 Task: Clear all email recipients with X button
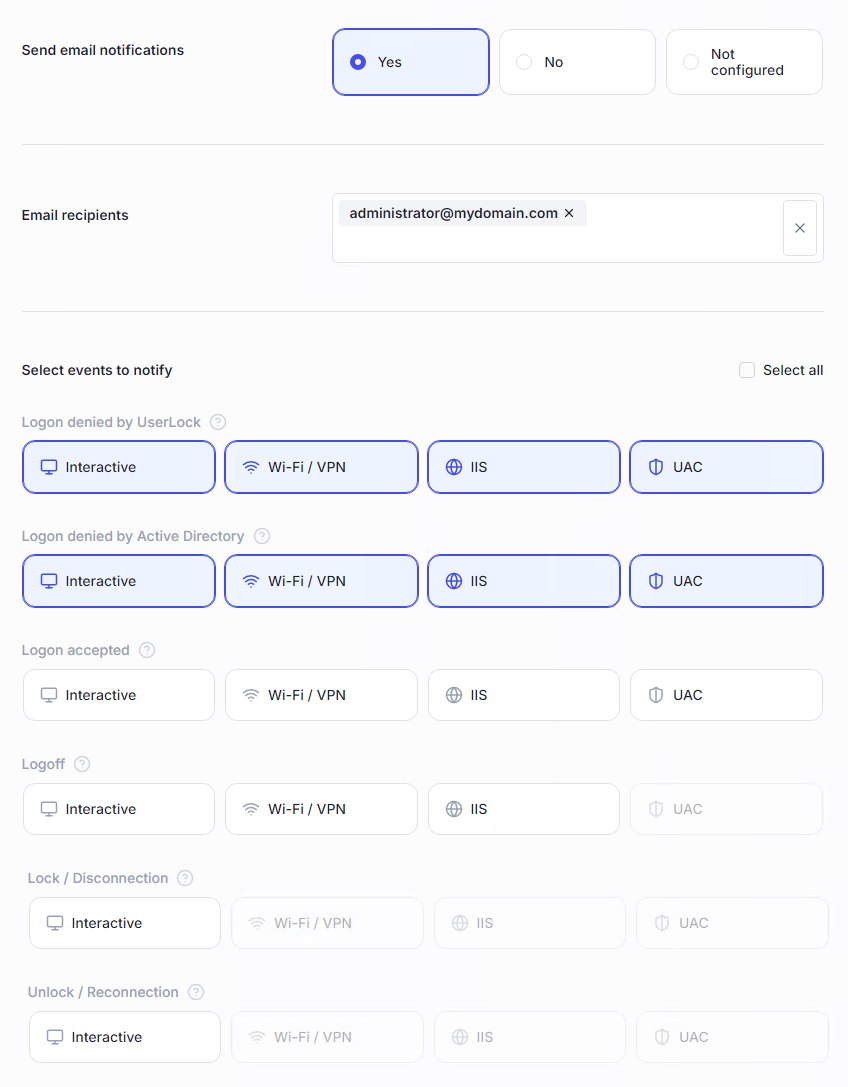(800, 228)
